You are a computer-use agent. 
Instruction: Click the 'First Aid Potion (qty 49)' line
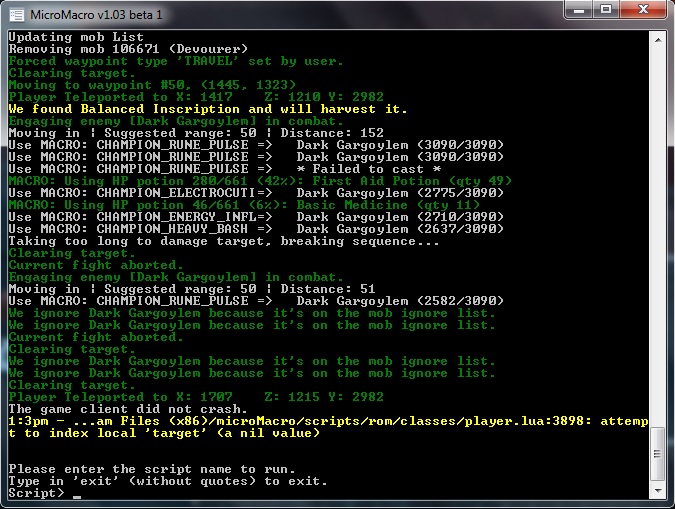(x=260, y=181)
